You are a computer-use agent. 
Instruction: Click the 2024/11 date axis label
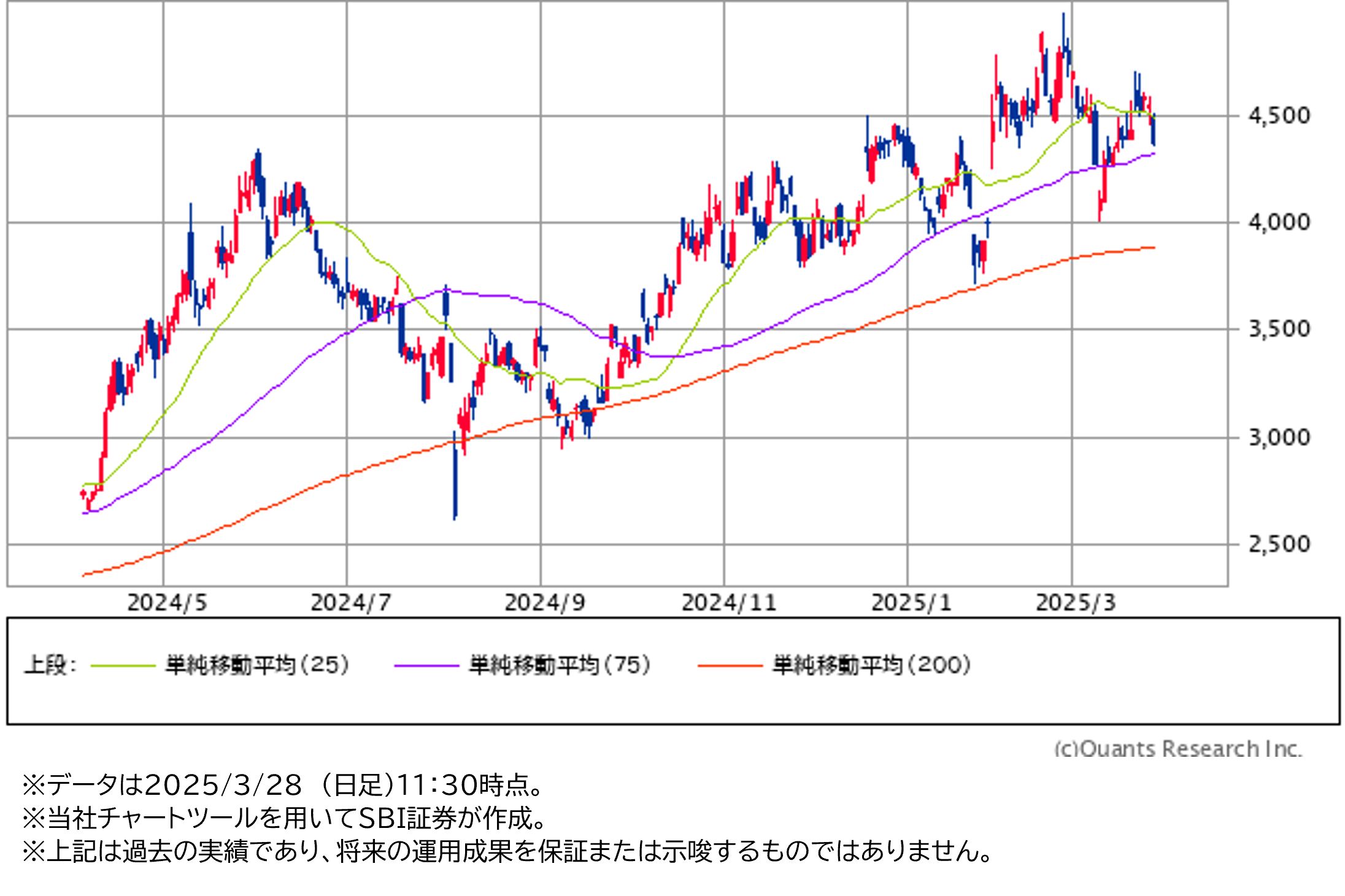click(x=729, y=603)
